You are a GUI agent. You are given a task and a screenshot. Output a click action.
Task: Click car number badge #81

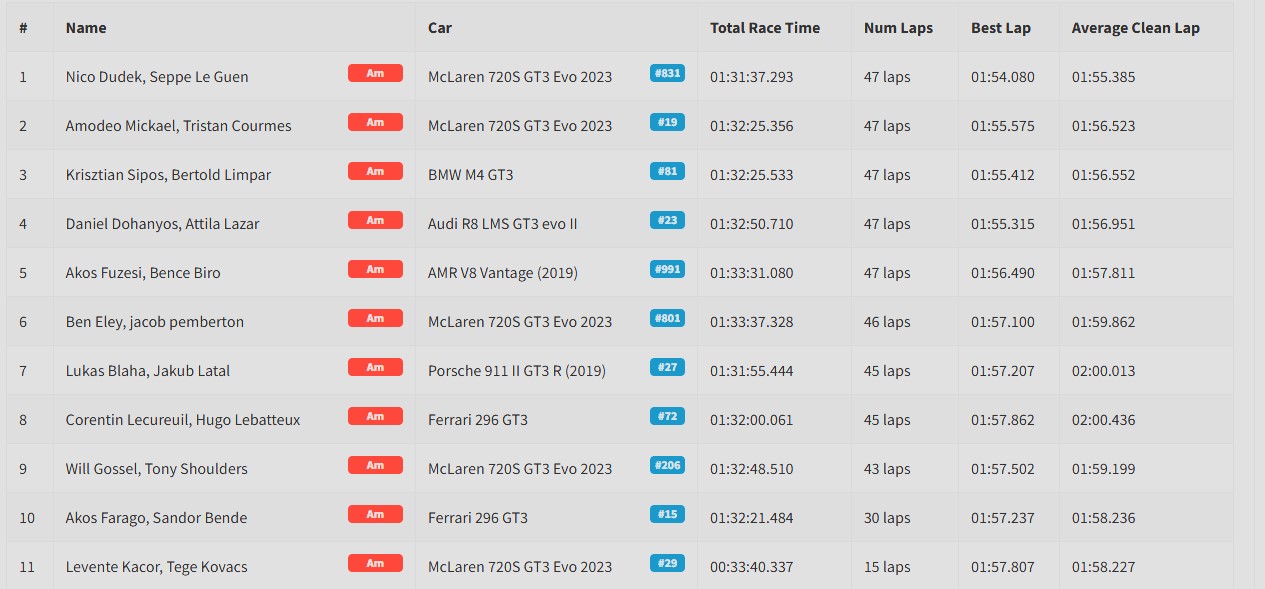(667, 171)
